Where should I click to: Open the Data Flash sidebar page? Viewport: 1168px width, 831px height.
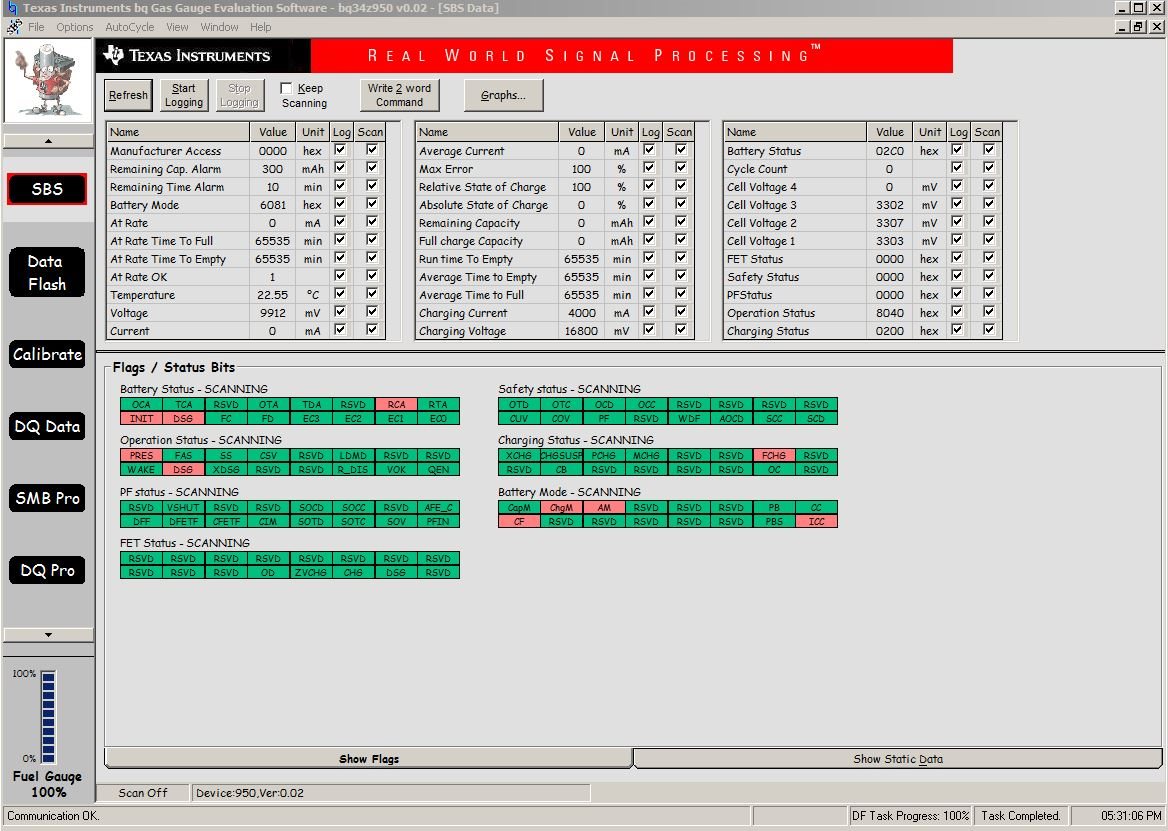47,273
